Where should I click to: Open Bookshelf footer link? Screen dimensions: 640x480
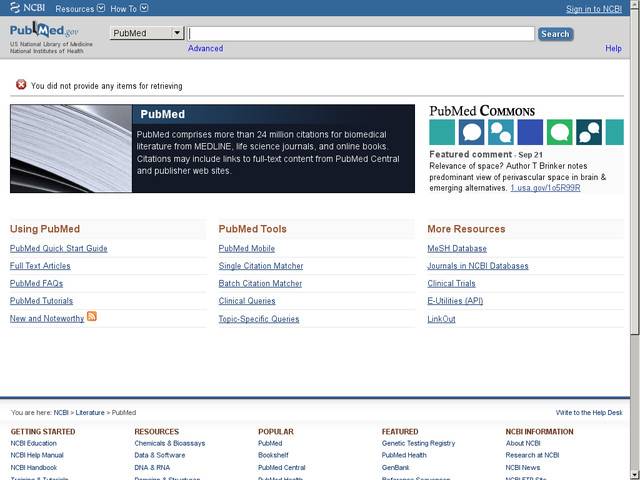pyautogui.click(x=273, y=455)
